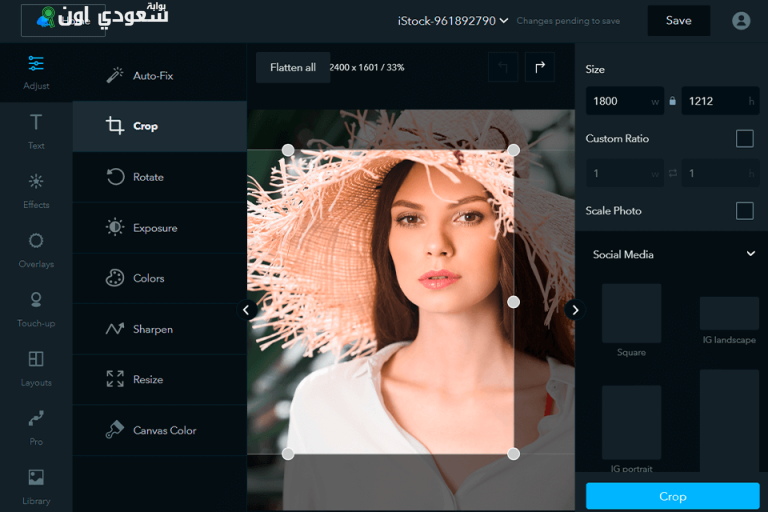768x512 pixels.
Task: Apply with the blue Crop button
Action: (672, 496)
